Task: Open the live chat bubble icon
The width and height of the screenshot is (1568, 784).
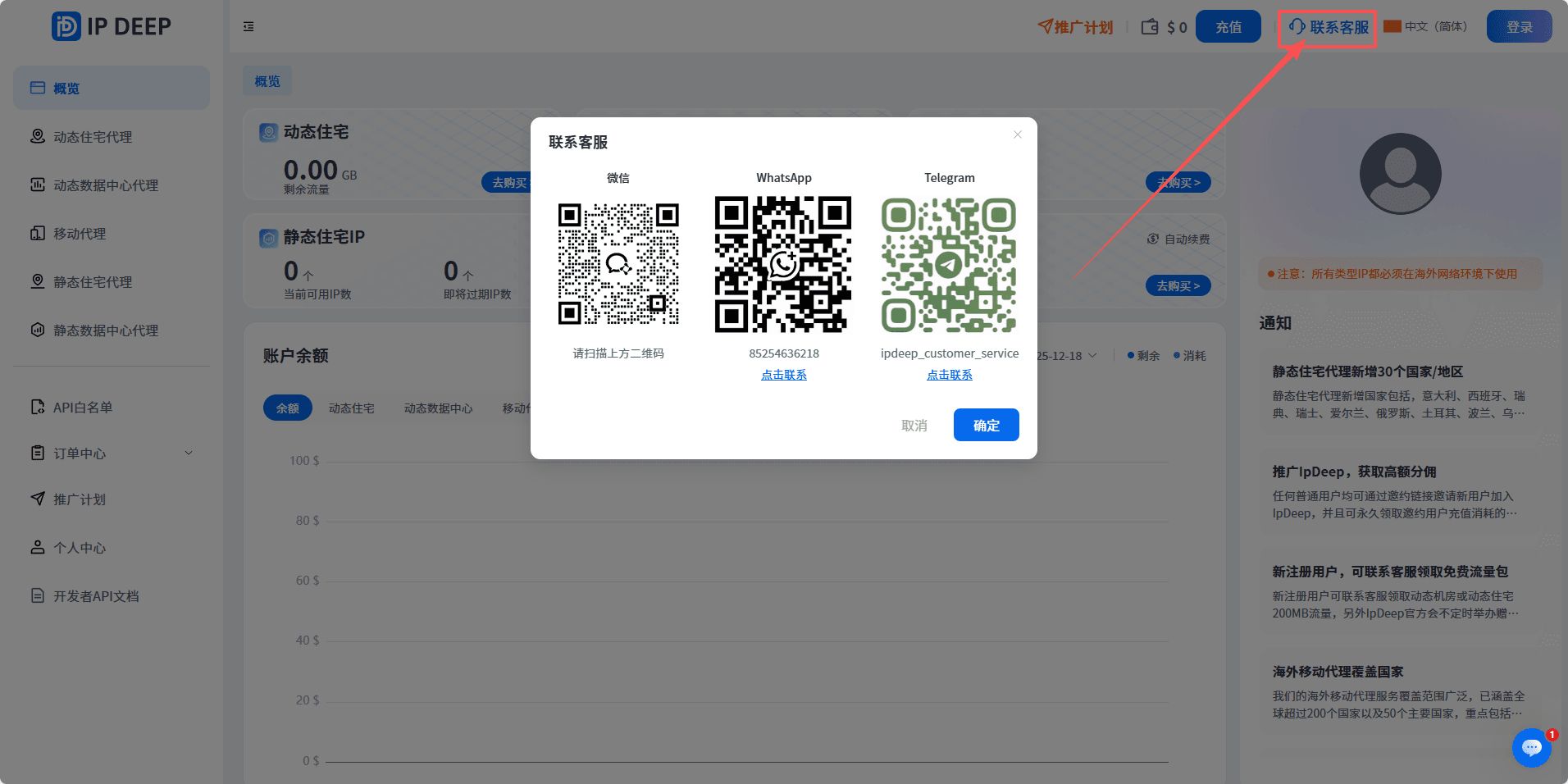Action: [1531, 747]
